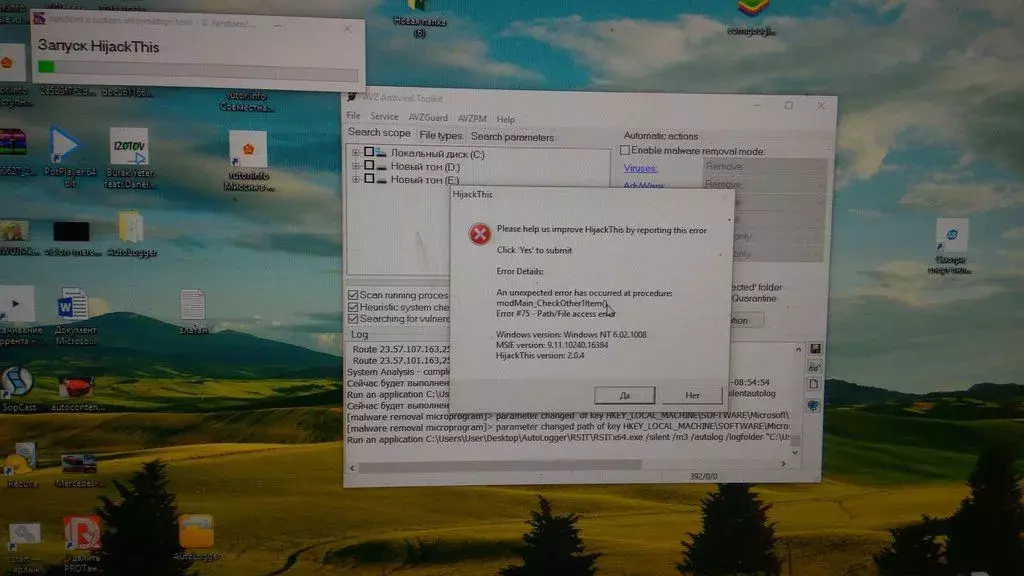Click the Viruses link
Screen dimensions: 1024x576
[640, 168]
